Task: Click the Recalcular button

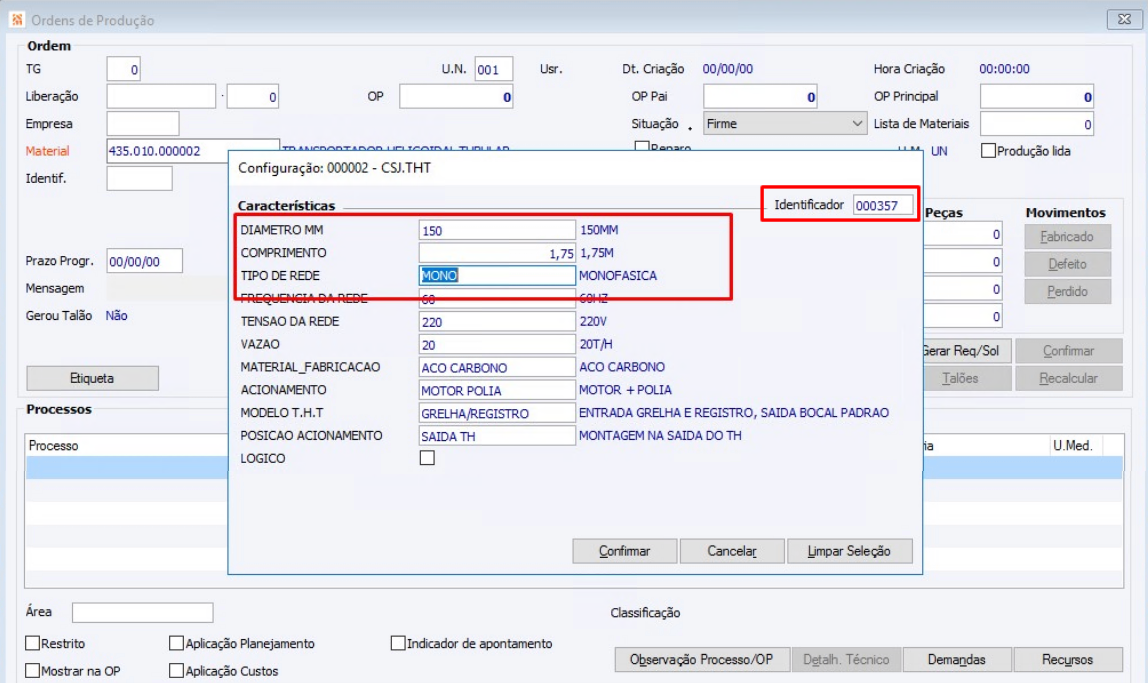Action: click(1068, 378)
